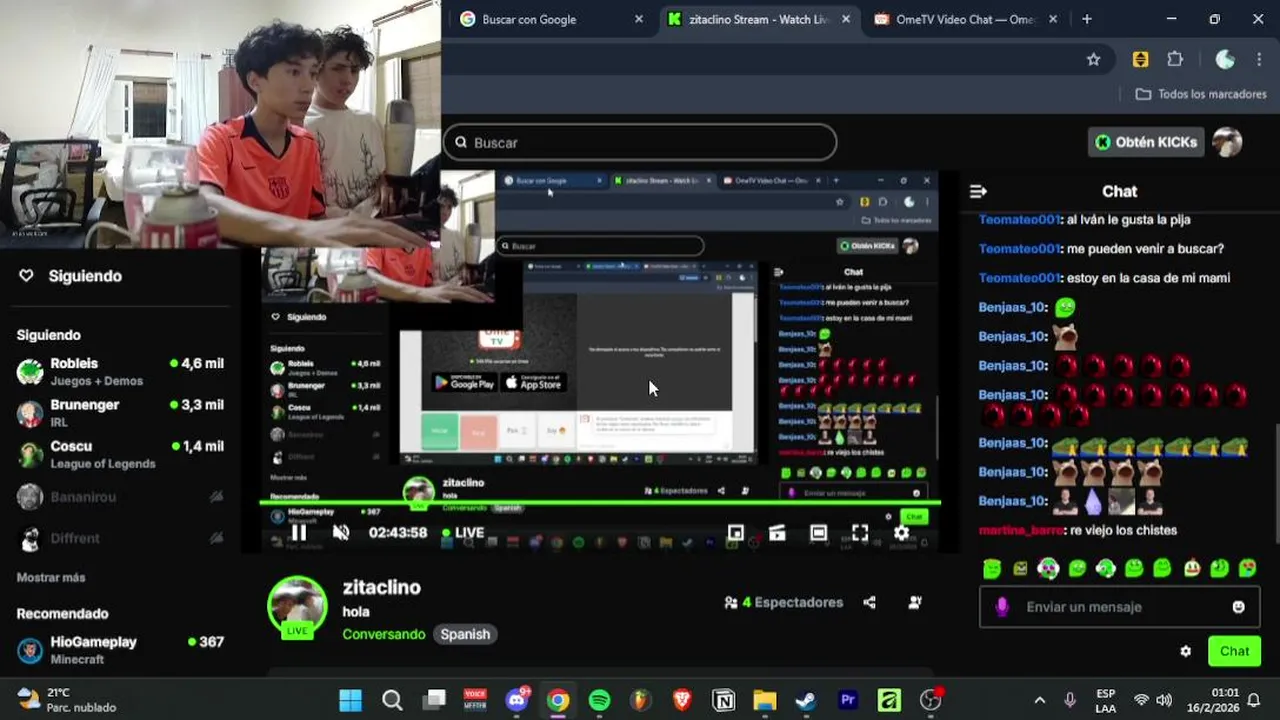This screenshot has height=720, width=1280.
Task: Open player settings gear
Action: click(x=901, y=533)
